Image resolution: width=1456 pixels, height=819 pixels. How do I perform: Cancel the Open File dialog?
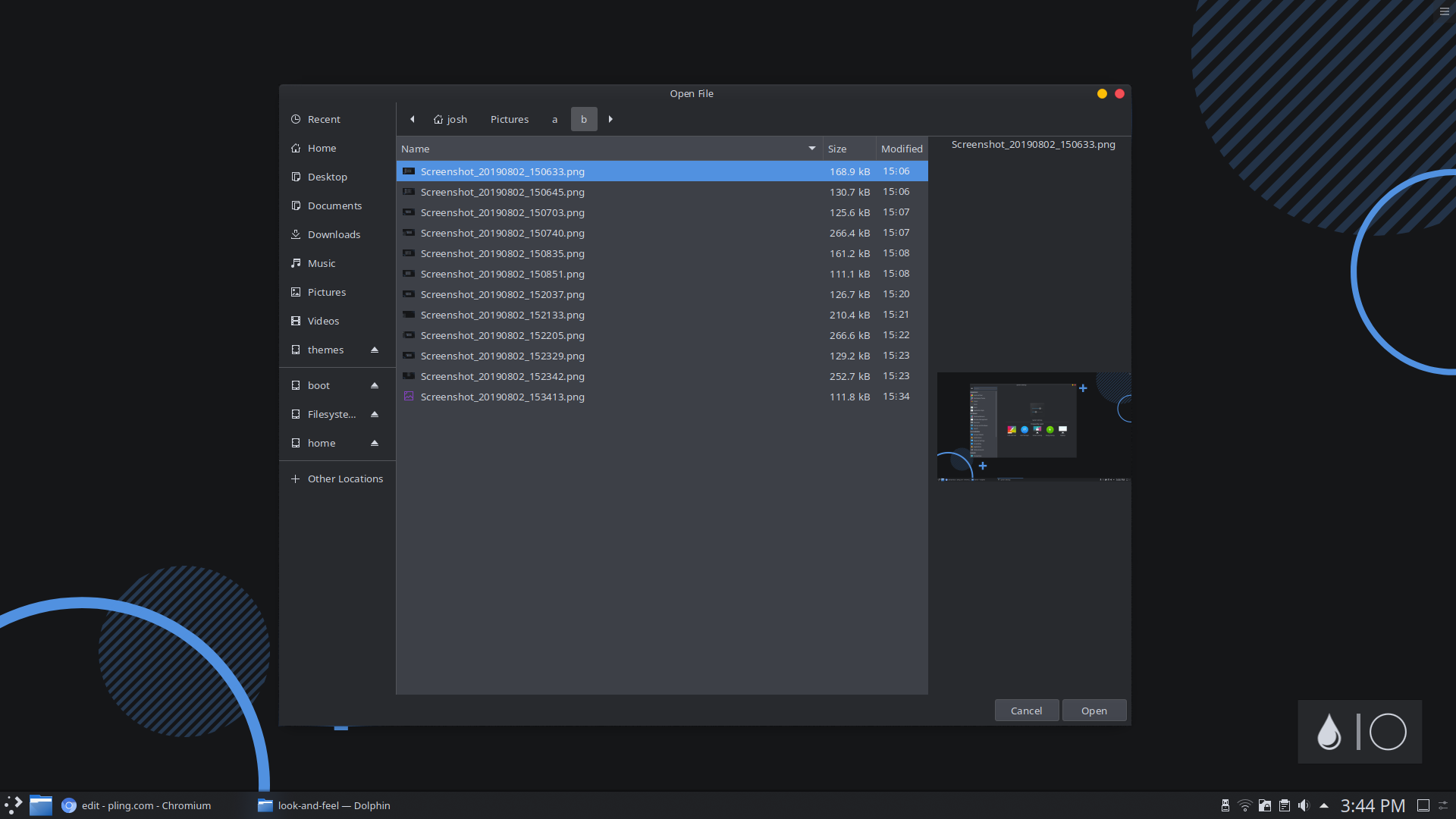click(1026, 711)
